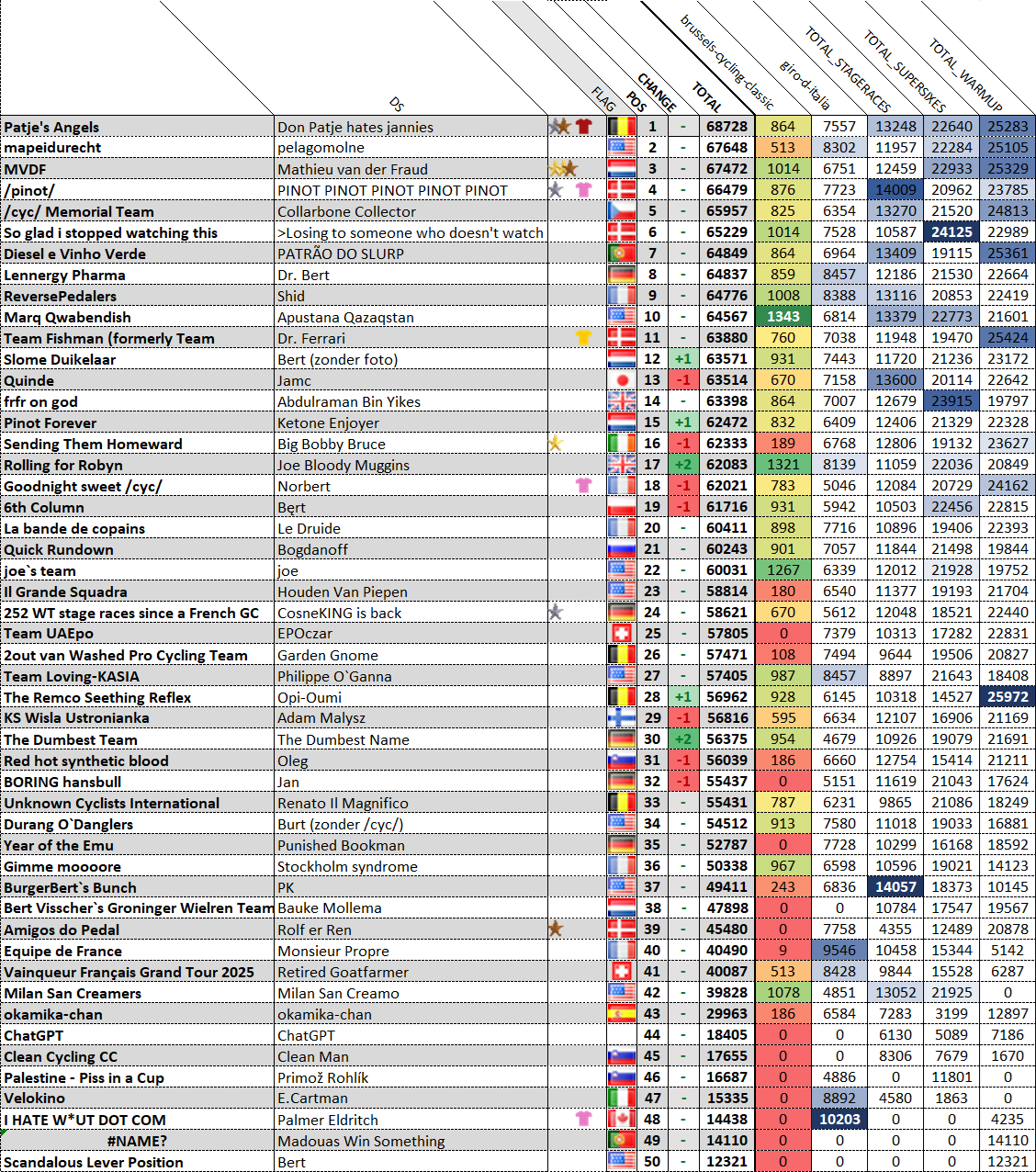Select the grey star in 252 WT stage races row
This screenshot has height=1172, width=1036.
point(555,613)
